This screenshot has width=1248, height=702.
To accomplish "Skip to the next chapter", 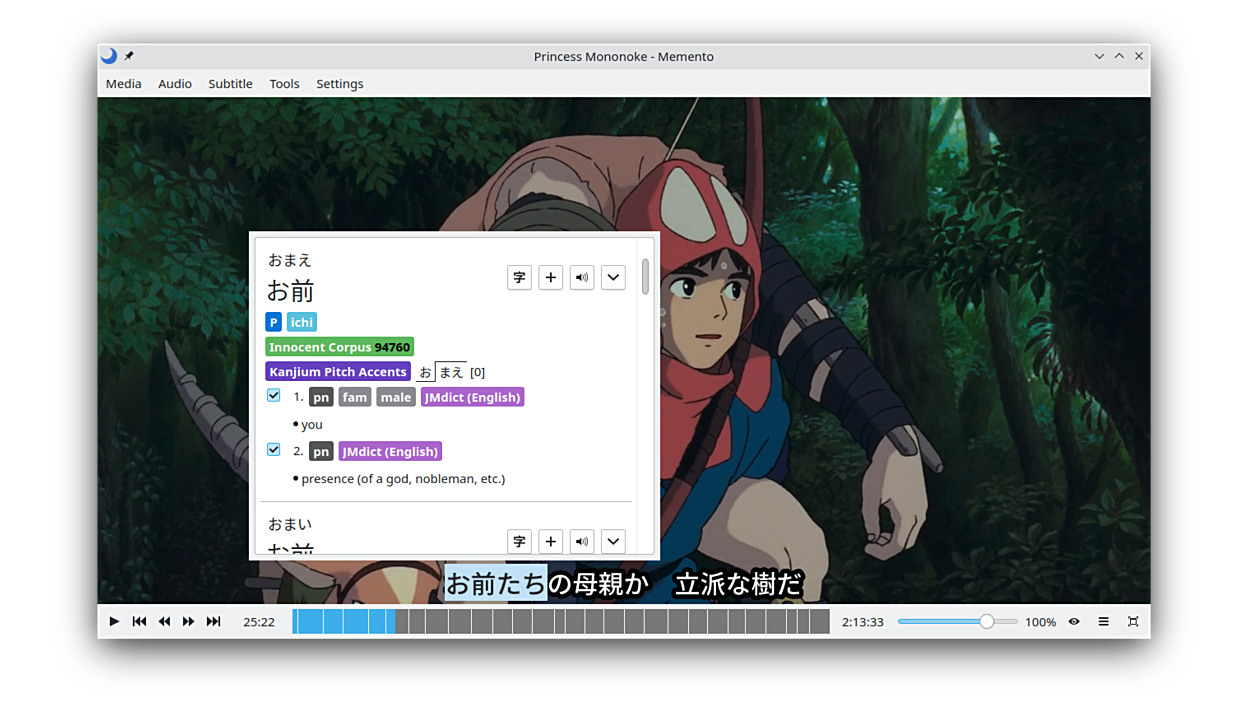I will pos(213,622).
